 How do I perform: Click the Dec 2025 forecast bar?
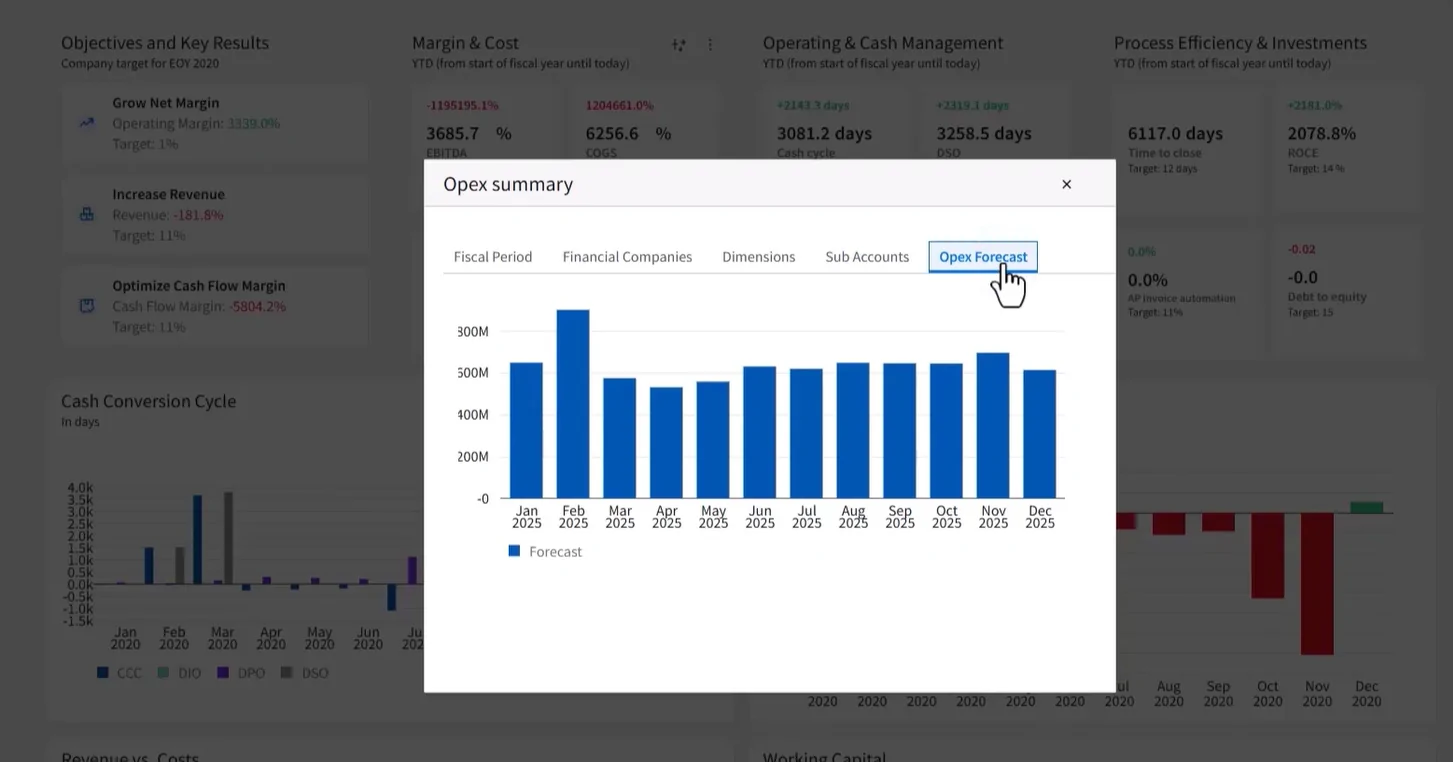pyautogui.click(x=1040, y=434)
